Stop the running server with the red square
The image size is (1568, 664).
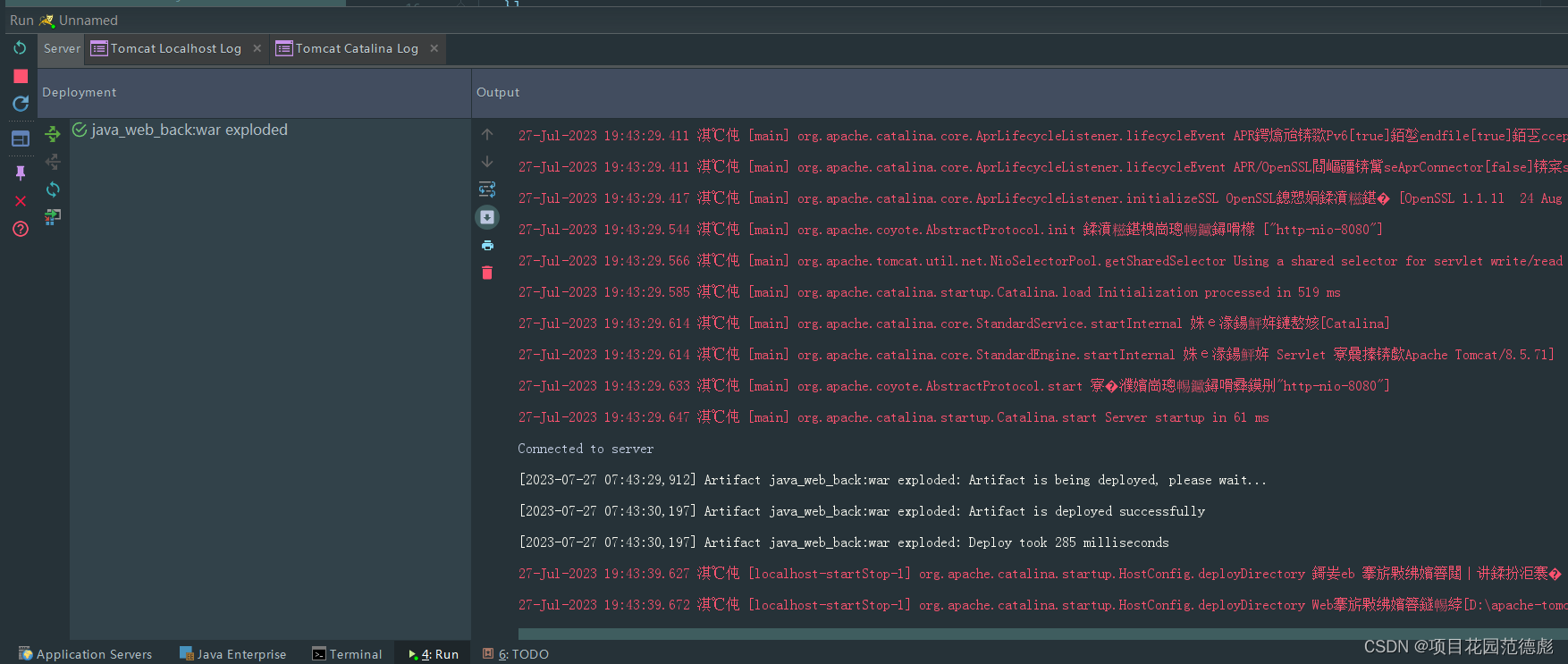click(x=21, y=77)
